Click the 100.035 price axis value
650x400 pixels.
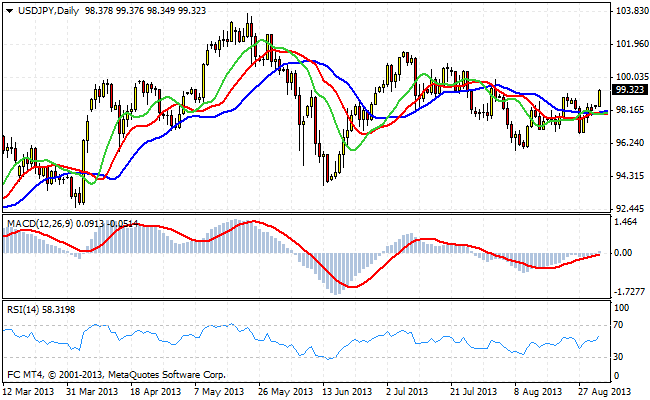(x=632, y=77)
